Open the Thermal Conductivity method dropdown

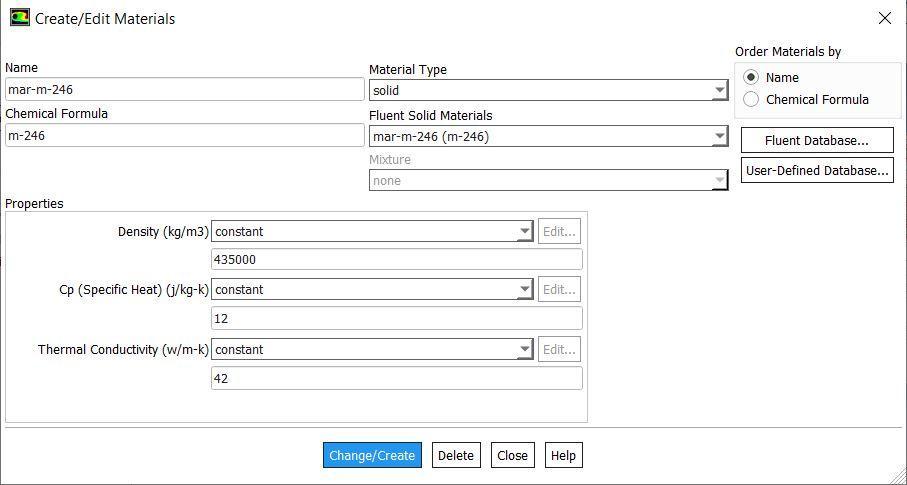pyautogui.click(x=372, y=350)
